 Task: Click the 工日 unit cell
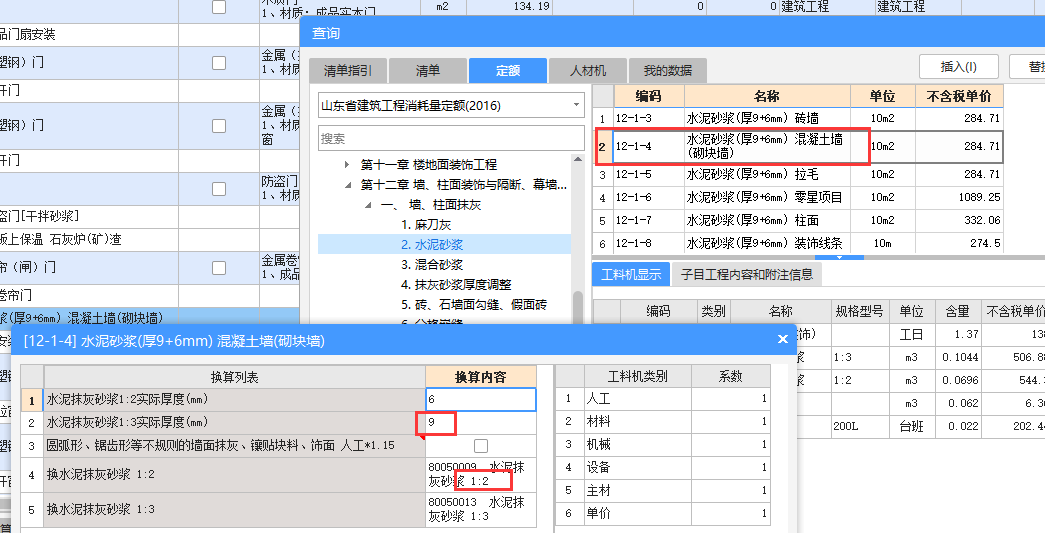[912, 334]
